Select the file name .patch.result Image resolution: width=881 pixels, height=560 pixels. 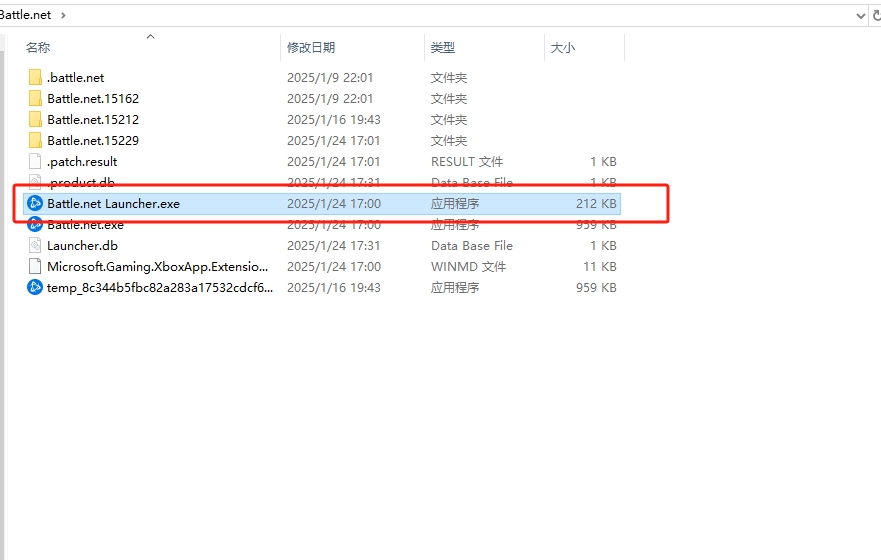point(82,162)
